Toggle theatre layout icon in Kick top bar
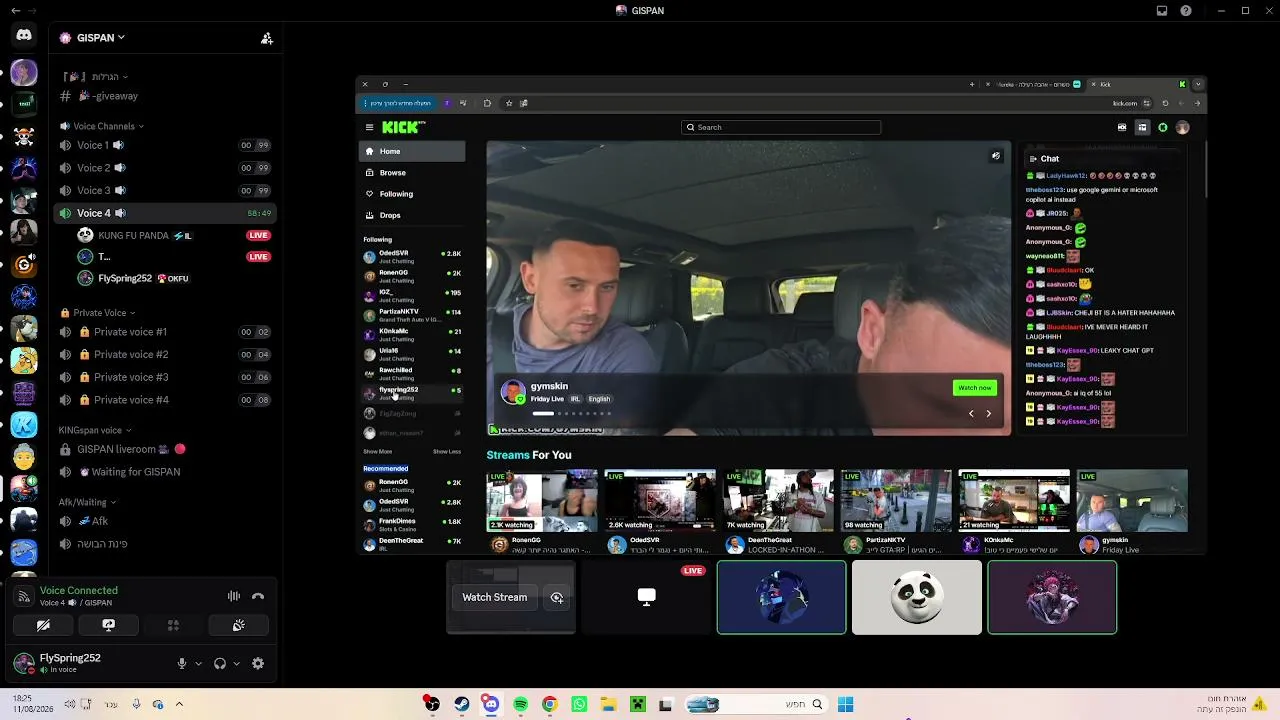This screenshot has width=1280, height=720. click(1142, 127)
